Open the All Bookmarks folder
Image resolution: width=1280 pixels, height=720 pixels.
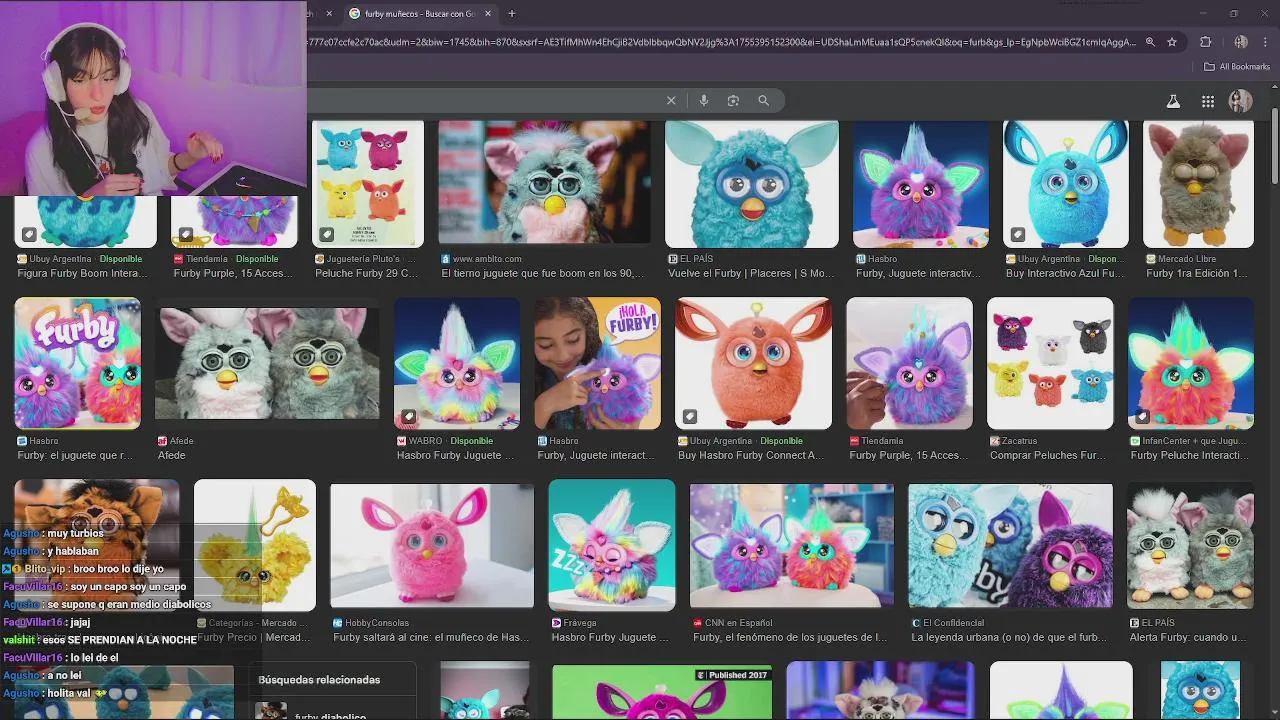tap(1237, 67)
